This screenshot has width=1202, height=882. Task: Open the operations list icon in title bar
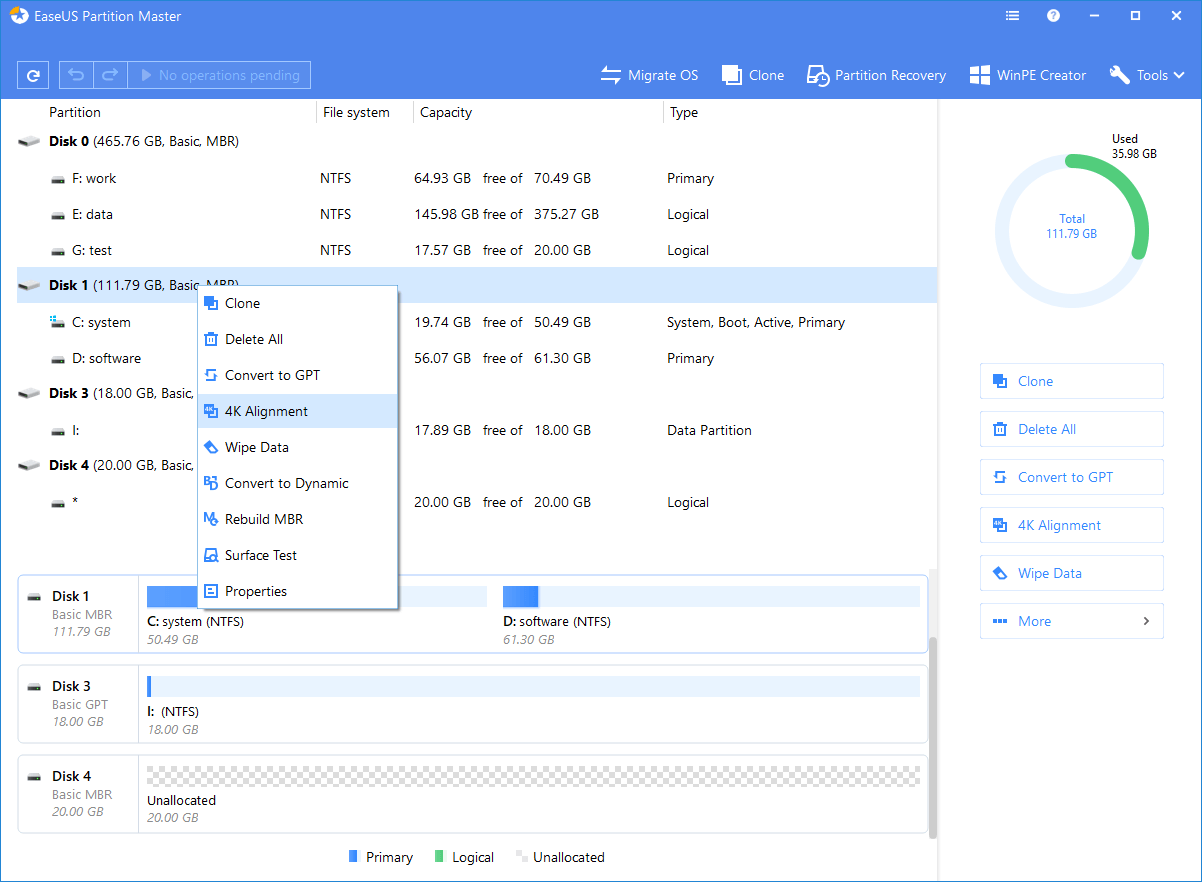[x=1012, y=16]
